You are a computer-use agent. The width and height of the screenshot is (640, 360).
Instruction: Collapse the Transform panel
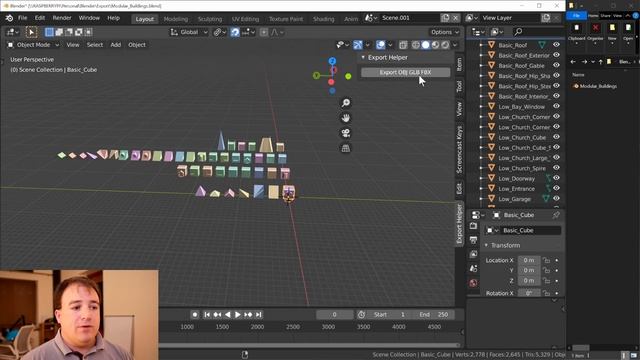pyautogui.click(x=486, y=245)
